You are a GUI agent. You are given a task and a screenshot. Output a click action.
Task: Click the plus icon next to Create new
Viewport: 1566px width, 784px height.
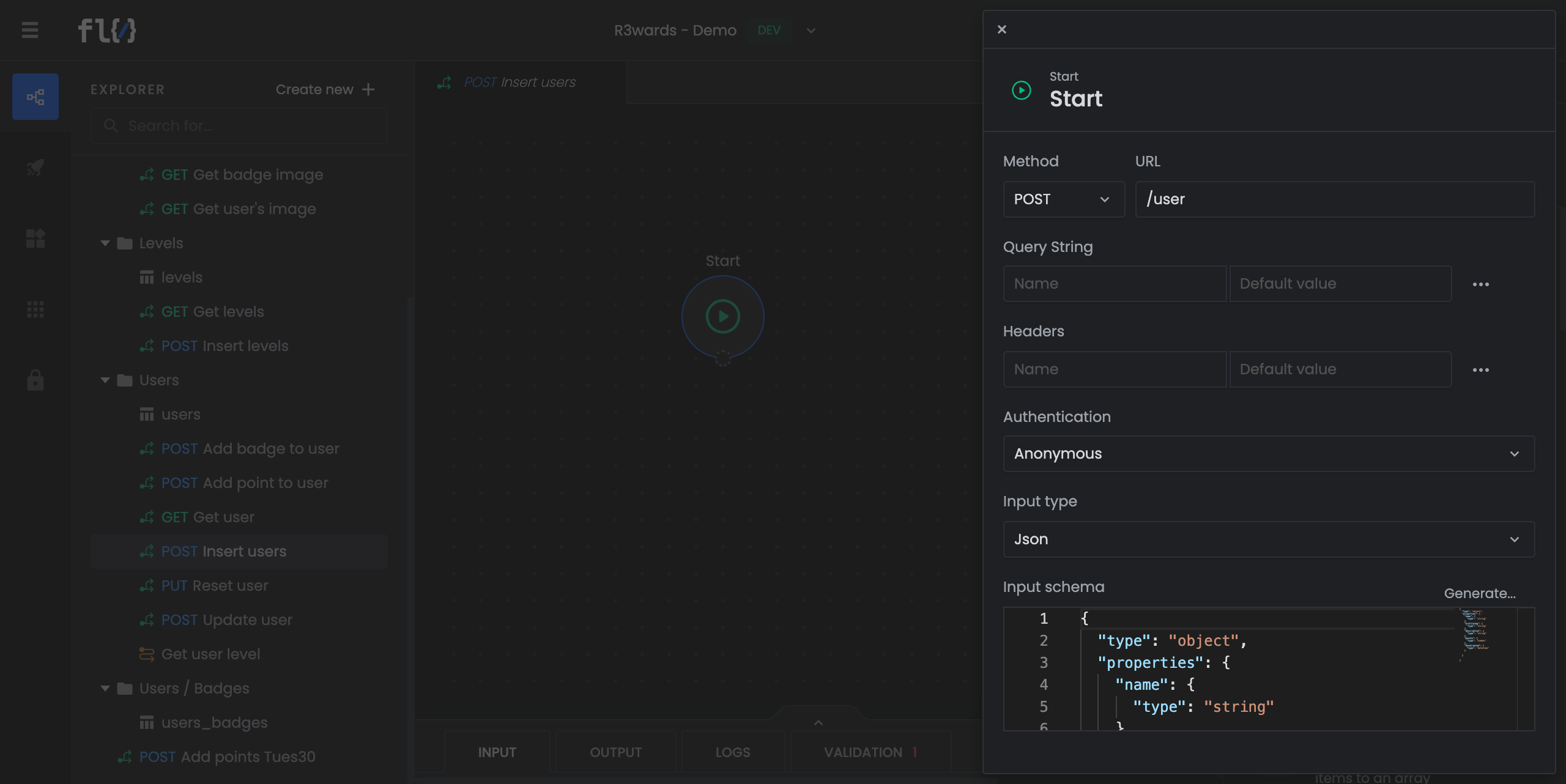(368, 89)
